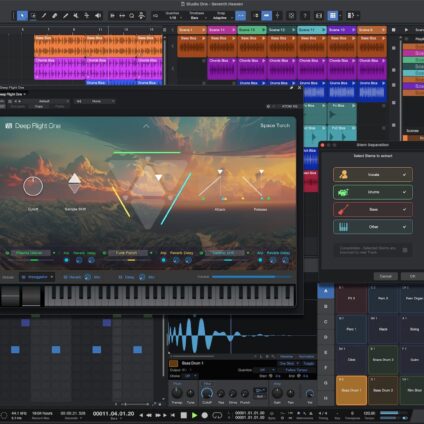Select pad bank H

326,398
